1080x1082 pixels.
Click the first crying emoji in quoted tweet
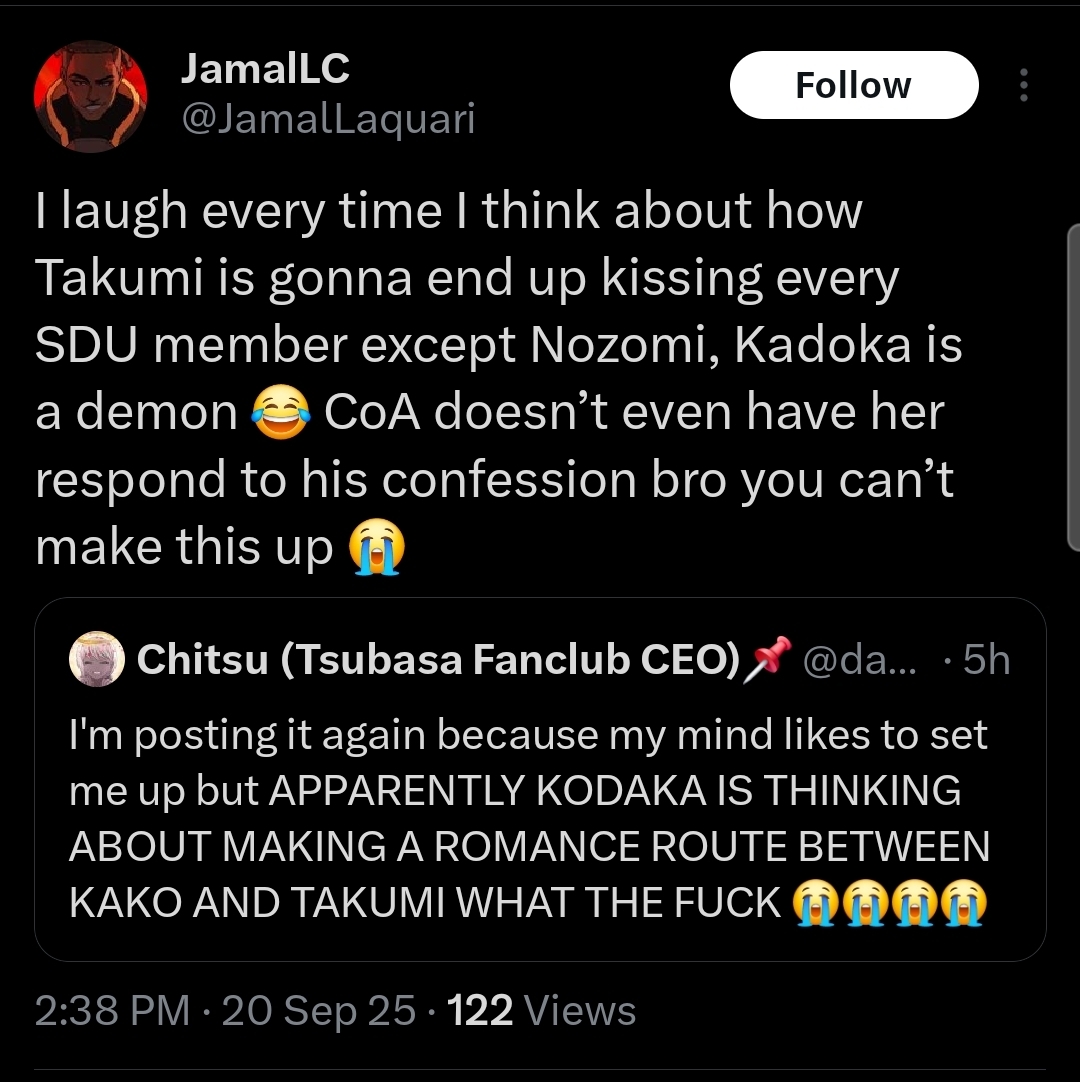coord(816,903)
